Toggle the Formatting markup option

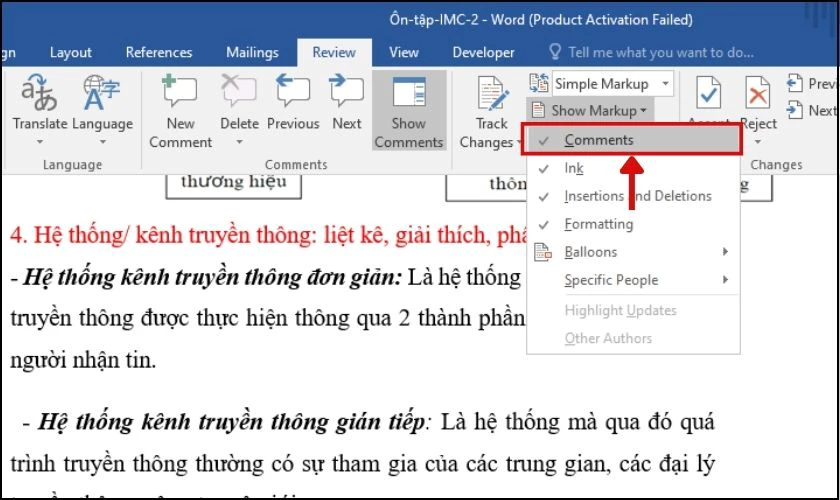coord(633,224)
